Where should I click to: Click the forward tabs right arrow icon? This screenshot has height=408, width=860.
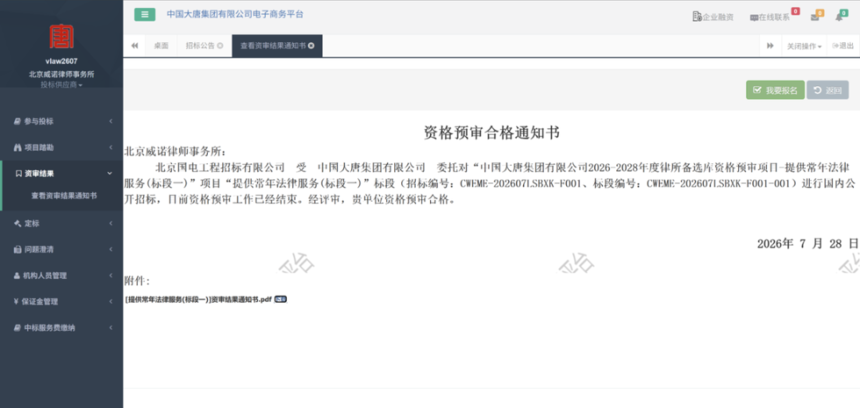click(770, 46)
